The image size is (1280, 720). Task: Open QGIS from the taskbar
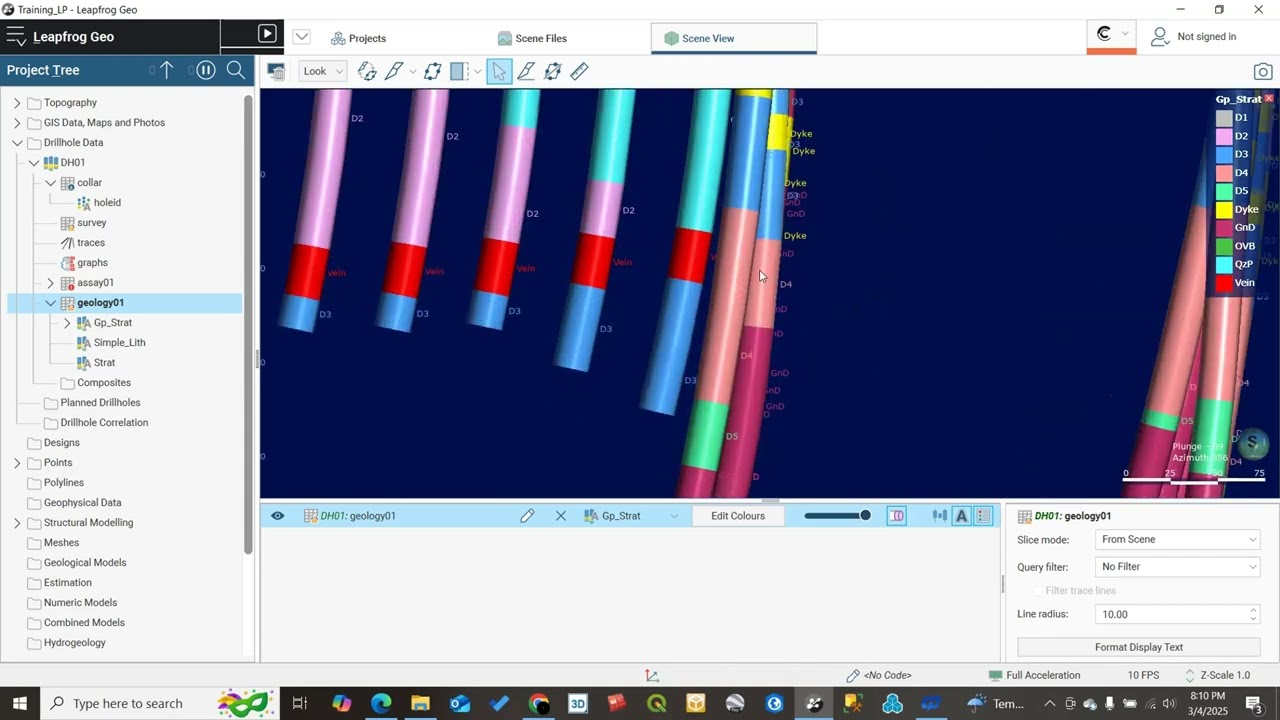656,703
